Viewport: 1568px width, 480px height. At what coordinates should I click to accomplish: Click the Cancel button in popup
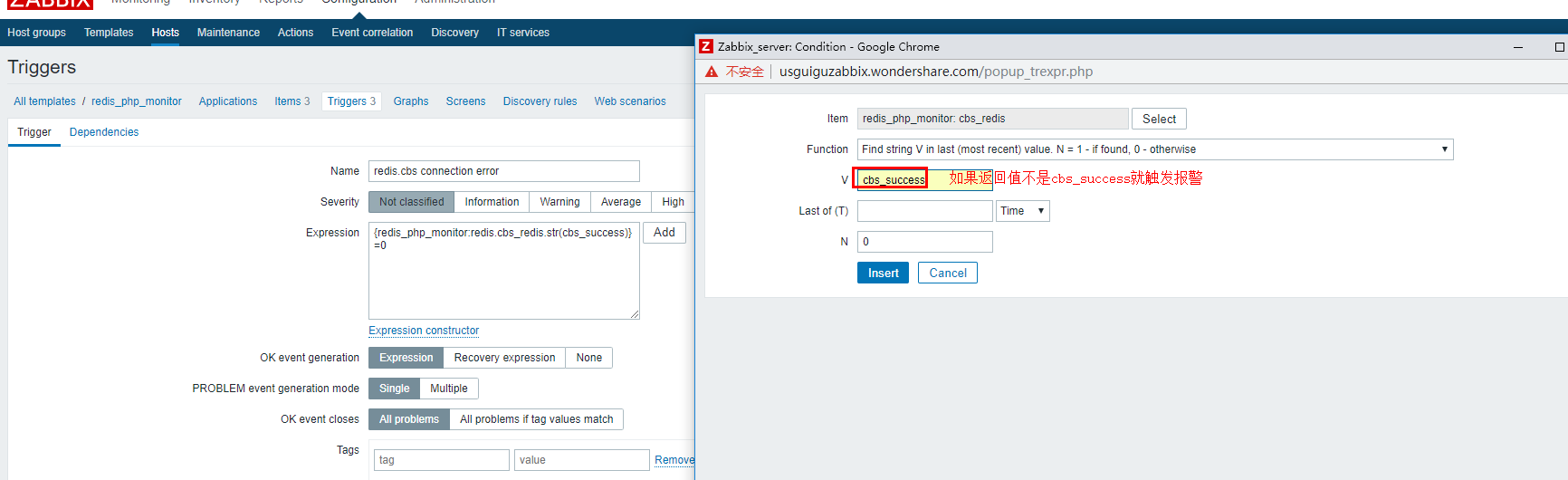click(948, 273)
